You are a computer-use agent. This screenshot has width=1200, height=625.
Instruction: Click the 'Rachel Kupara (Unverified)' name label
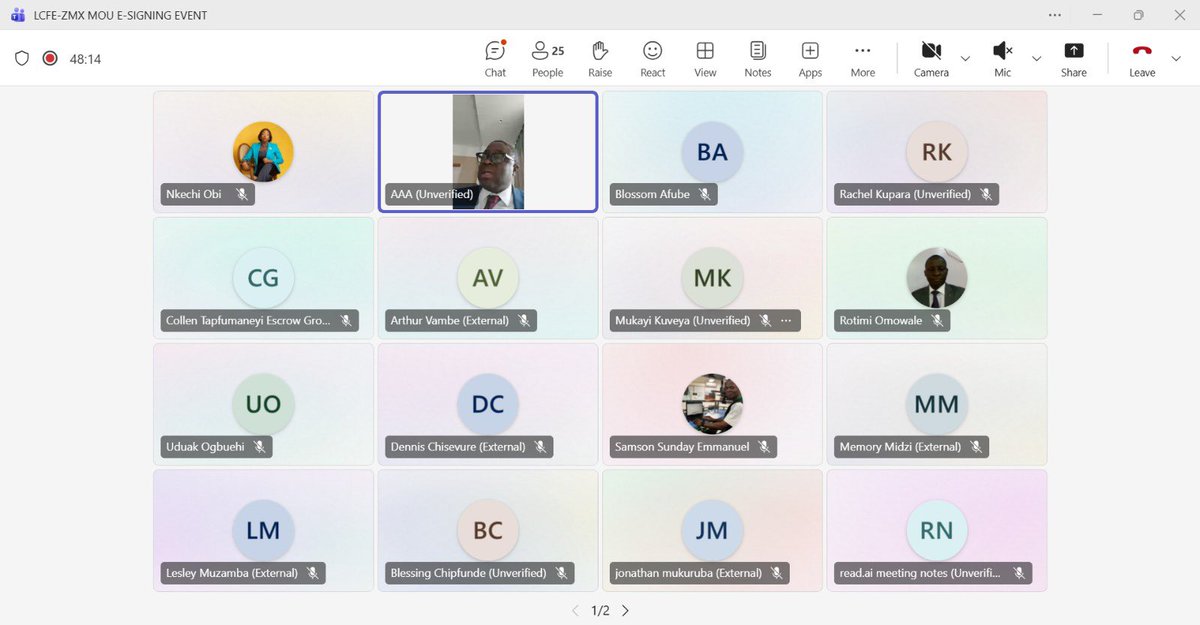point(905,194)
